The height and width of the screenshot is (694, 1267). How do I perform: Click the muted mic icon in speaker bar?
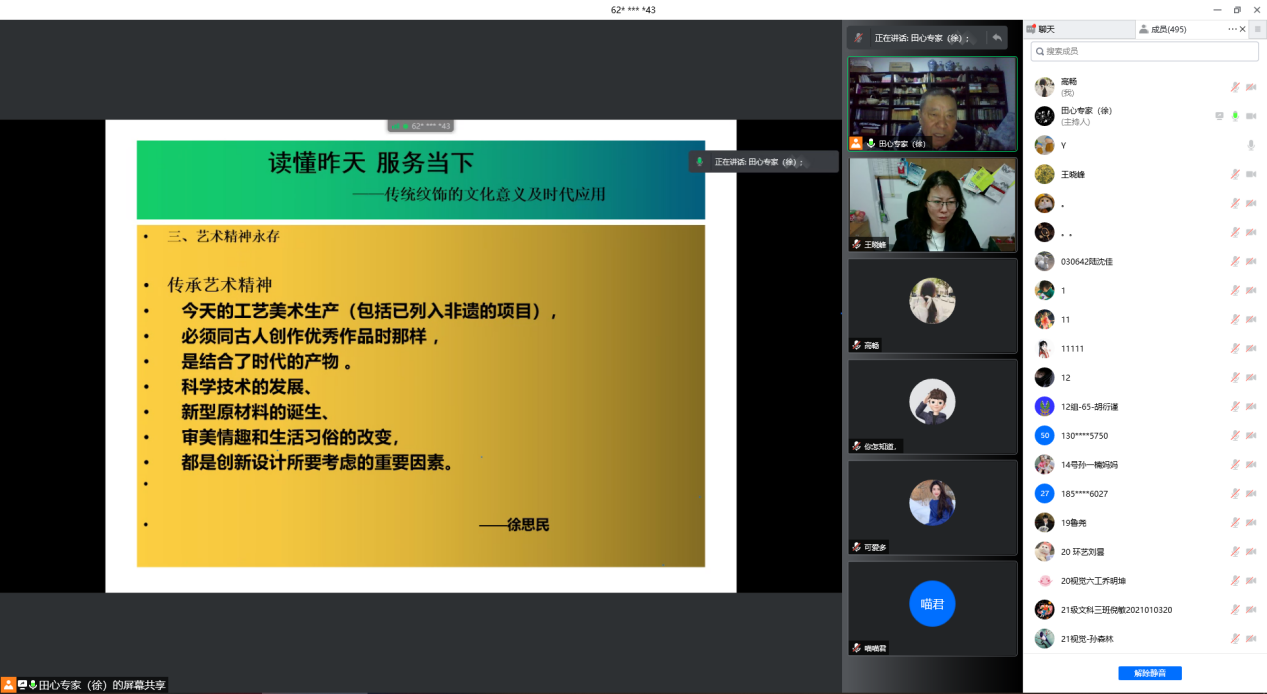click(x=859, y=38)
